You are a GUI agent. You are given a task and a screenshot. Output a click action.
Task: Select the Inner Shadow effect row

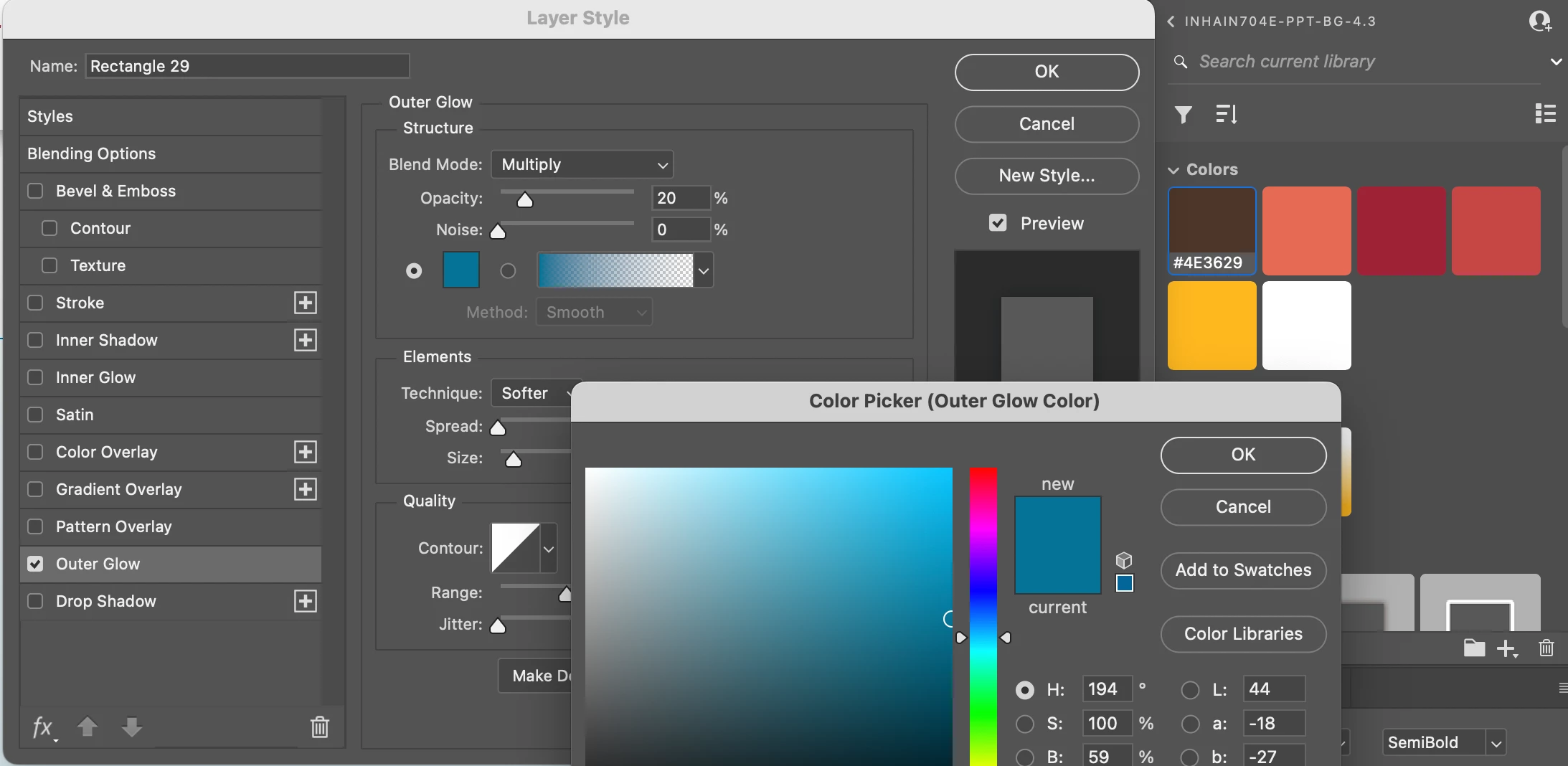click(x=171, y=340)
